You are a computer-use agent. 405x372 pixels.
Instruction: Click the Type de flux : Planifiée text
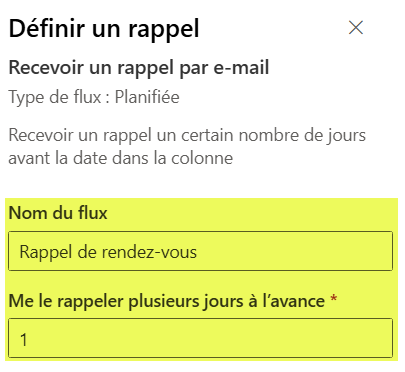click(94, 97)
